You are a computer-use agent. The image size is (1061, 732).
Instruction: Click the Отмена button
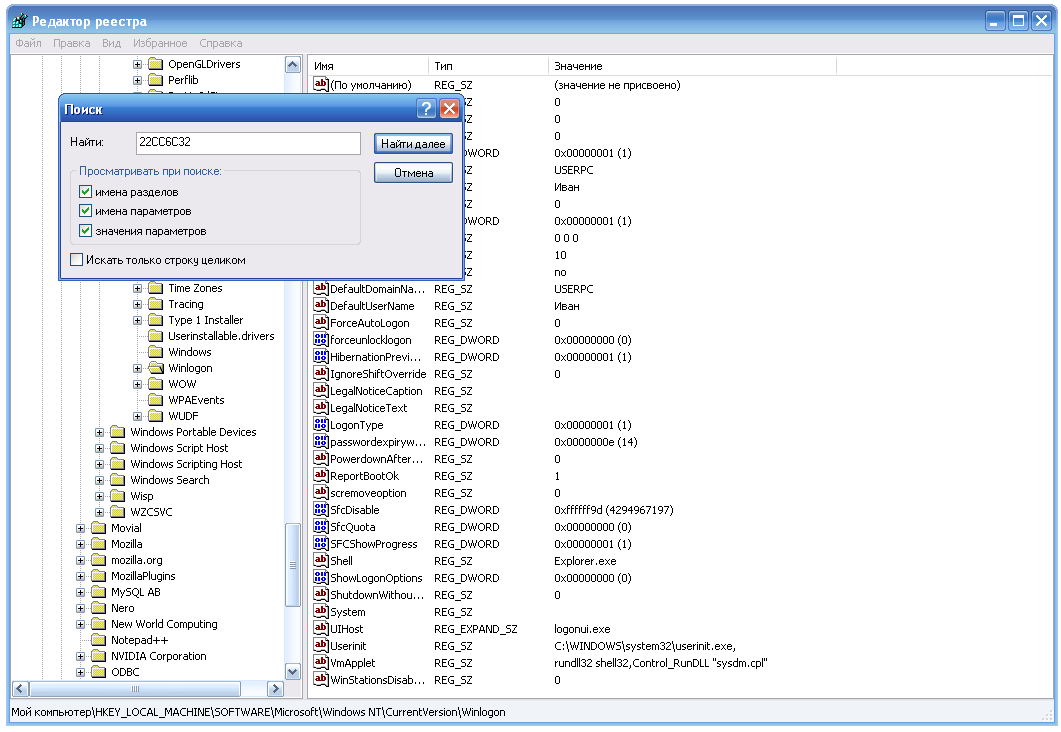pyautogui.click(x=413, y=173)
